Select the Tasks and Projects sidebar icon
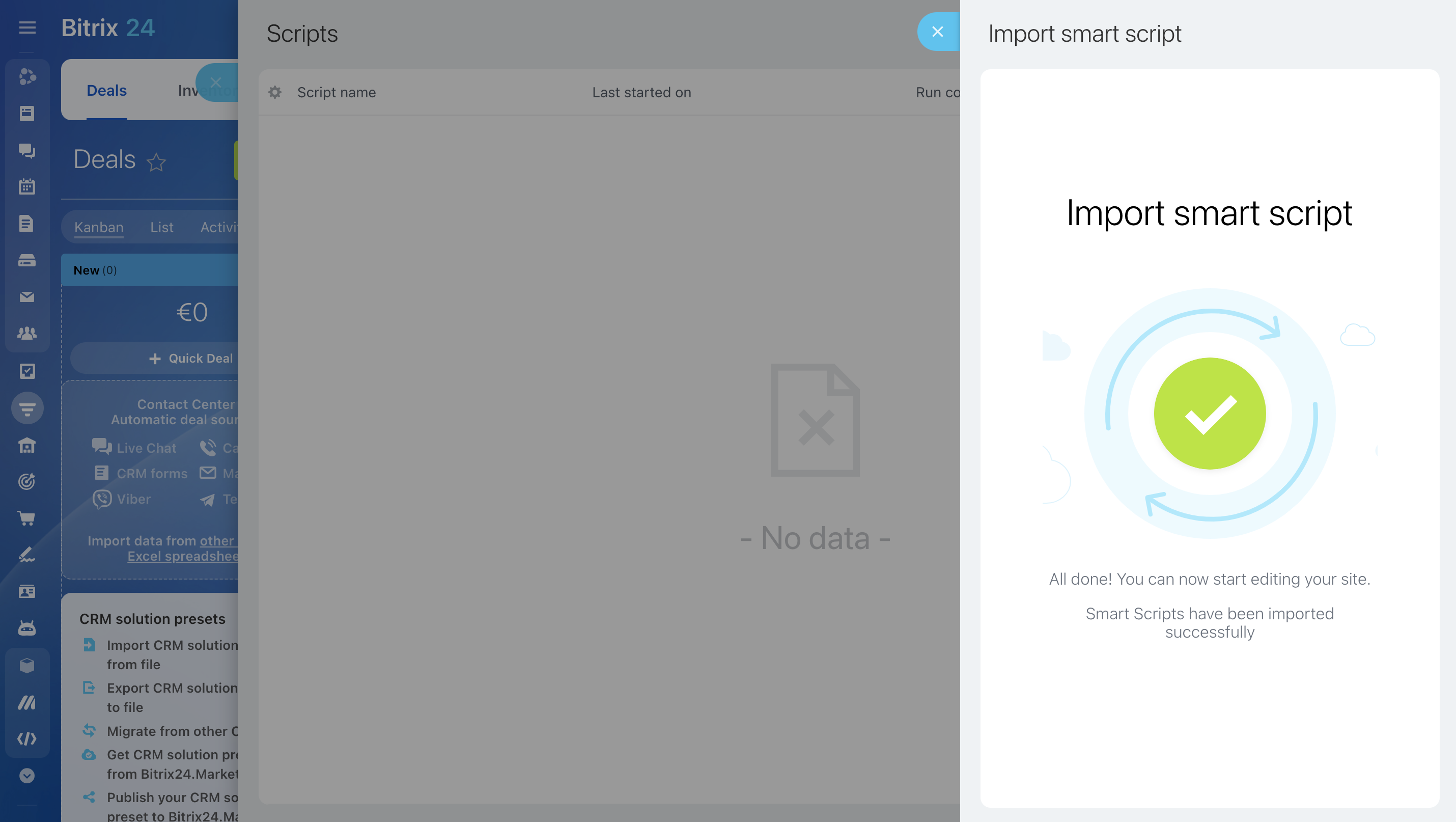 point(27,371)
